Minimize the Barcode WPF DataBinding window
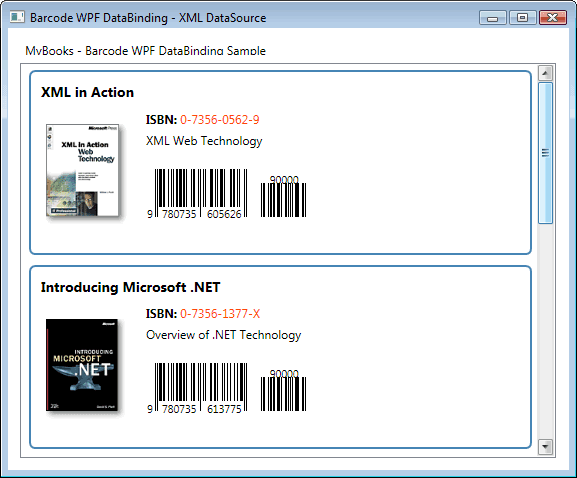 coord(493,18)
